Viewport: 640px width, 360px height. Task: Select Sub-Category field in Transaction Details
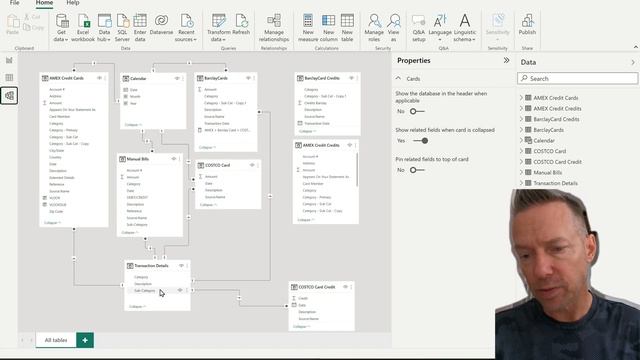(x=144, y=291)
